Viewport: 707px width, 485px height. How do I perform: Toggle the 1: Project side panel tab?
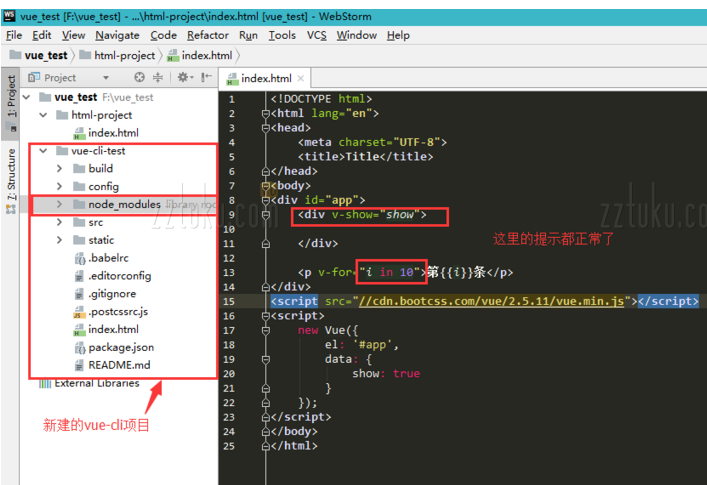(11, 97)
